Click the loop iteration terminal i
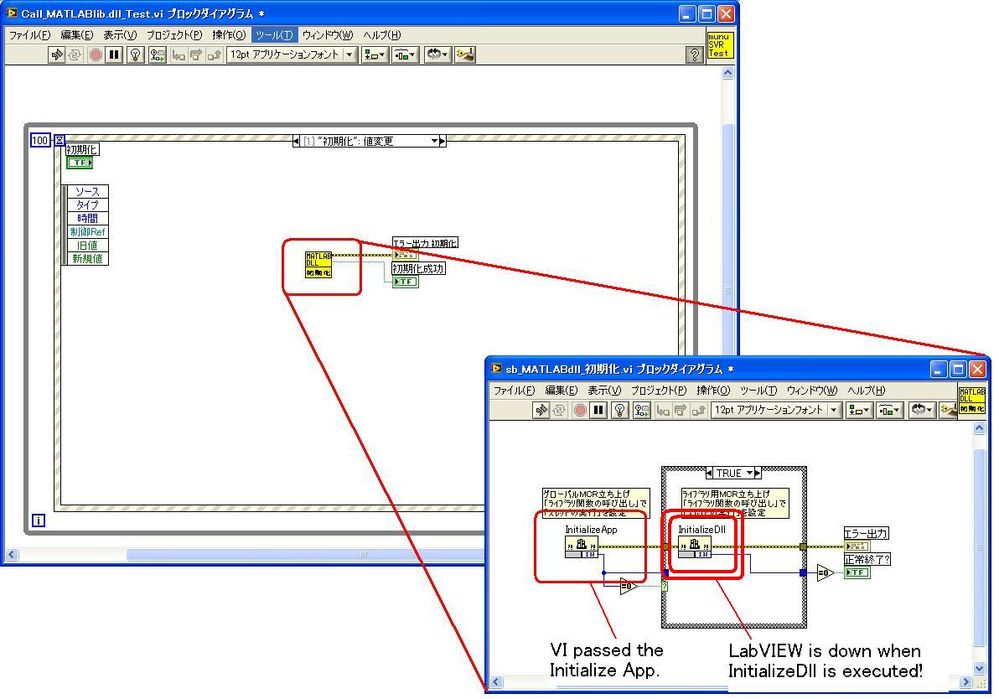Image resolution: width=999 pixels, height=699 pixels. coord(38,521)
